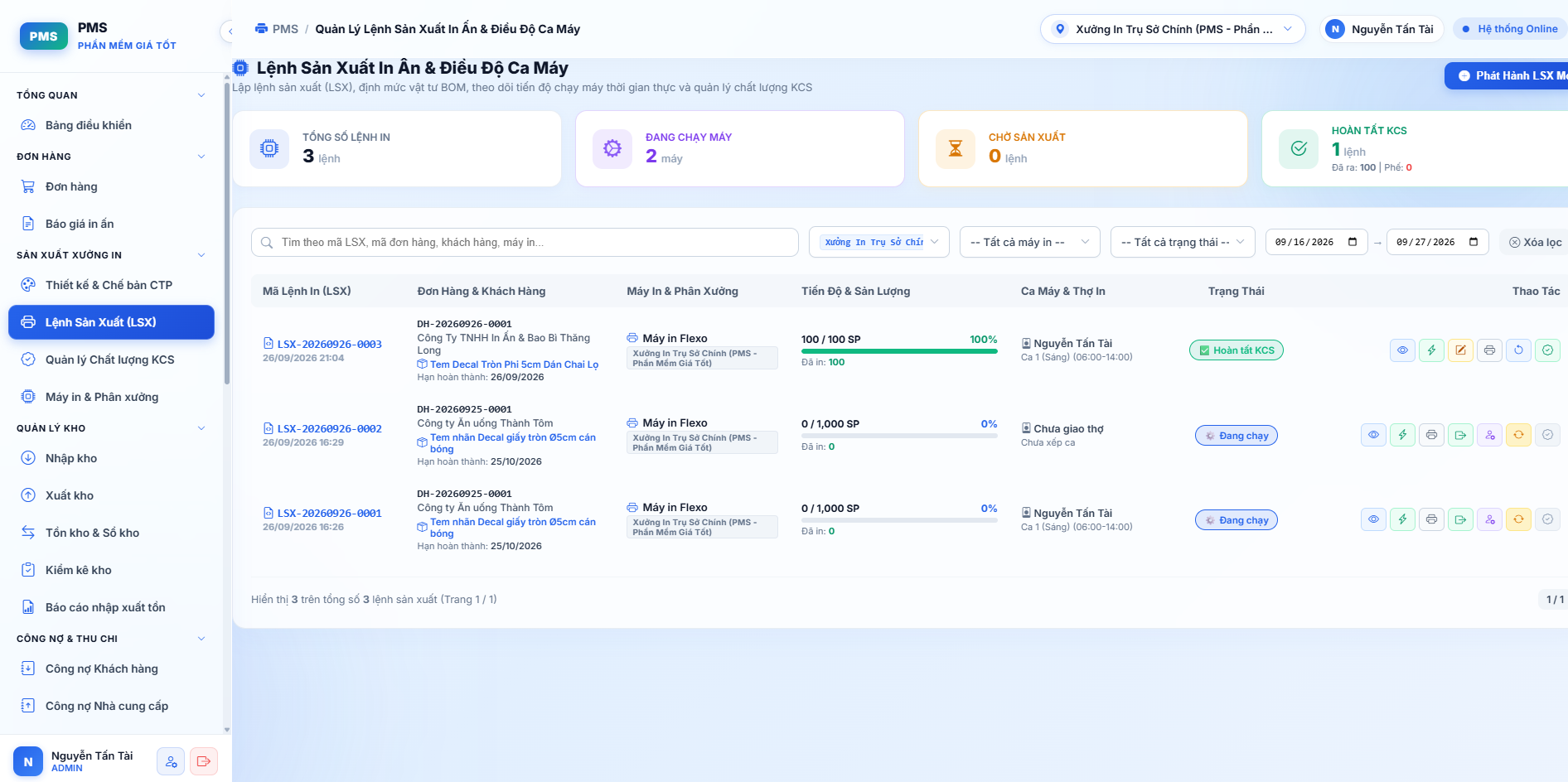Click the blue circular-arrow icon for LSX-20260926-0003

pos(1518,350)
